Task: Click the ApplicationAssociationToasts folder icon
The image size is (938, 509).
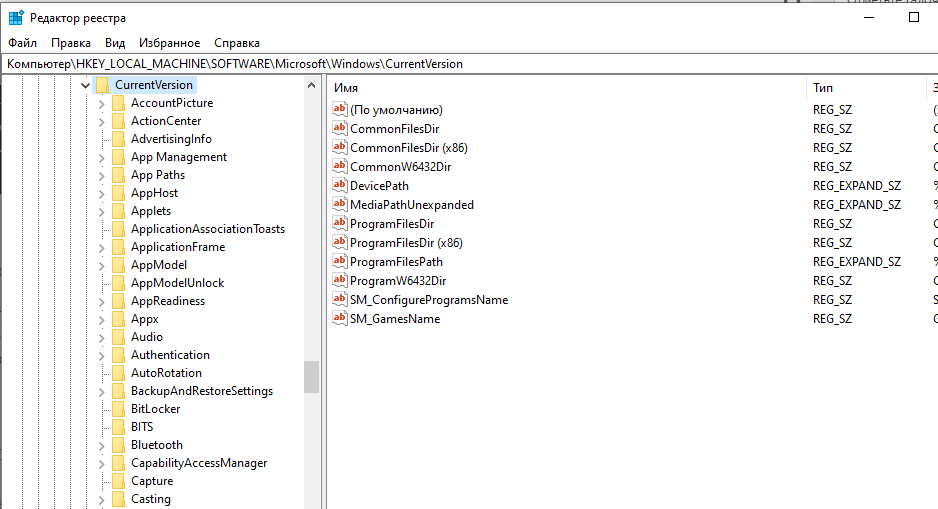Action: click(118, 228)
